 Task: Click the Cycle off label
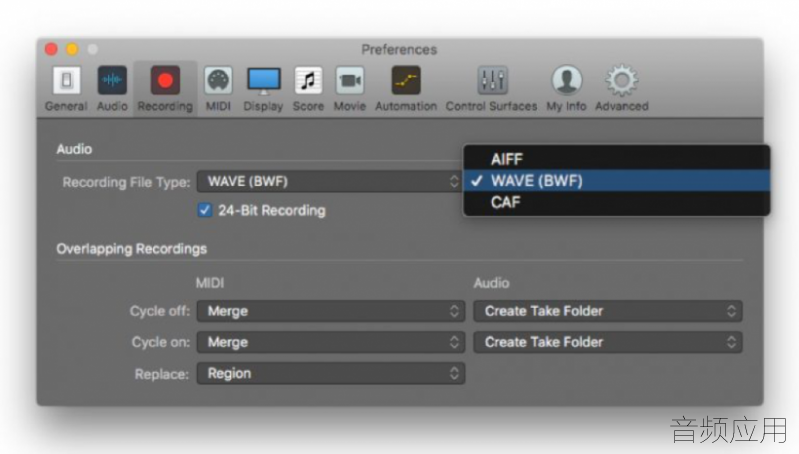point(159,311)
